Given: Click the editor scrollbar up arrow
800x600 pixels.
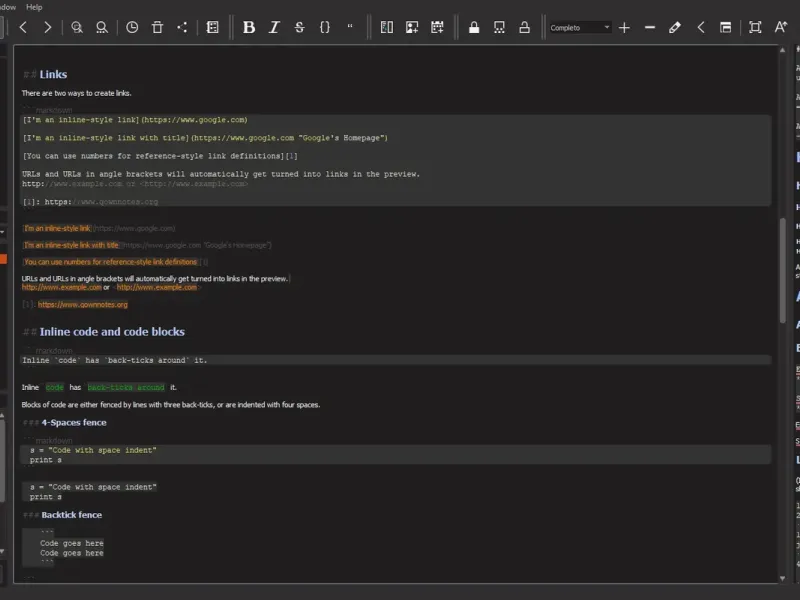Looking at the screenshot, I should pos(782,50).
